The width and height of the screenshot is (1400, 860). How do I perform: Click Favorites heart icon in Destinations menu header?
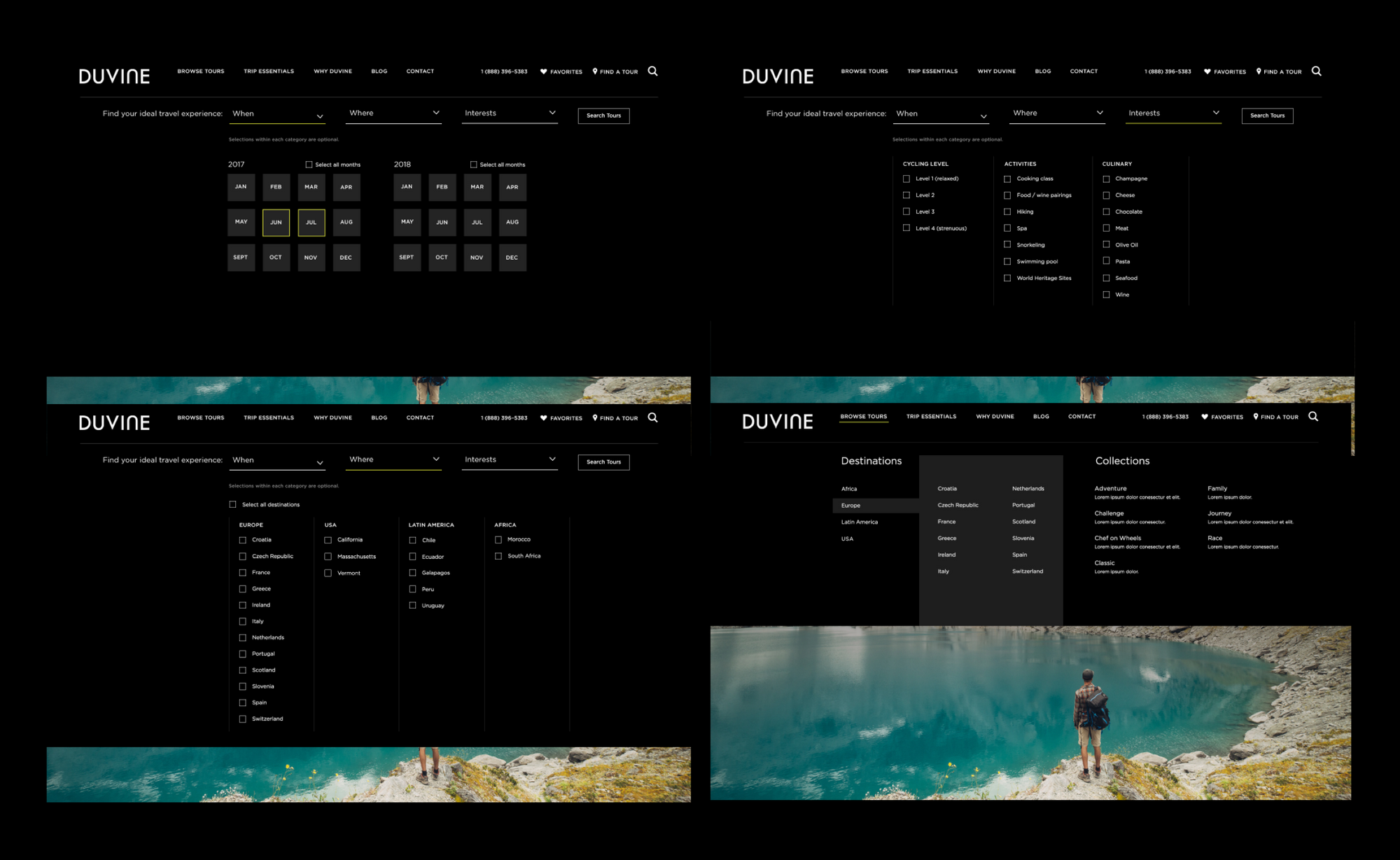pyautogui.click(x=1205, y=417)
